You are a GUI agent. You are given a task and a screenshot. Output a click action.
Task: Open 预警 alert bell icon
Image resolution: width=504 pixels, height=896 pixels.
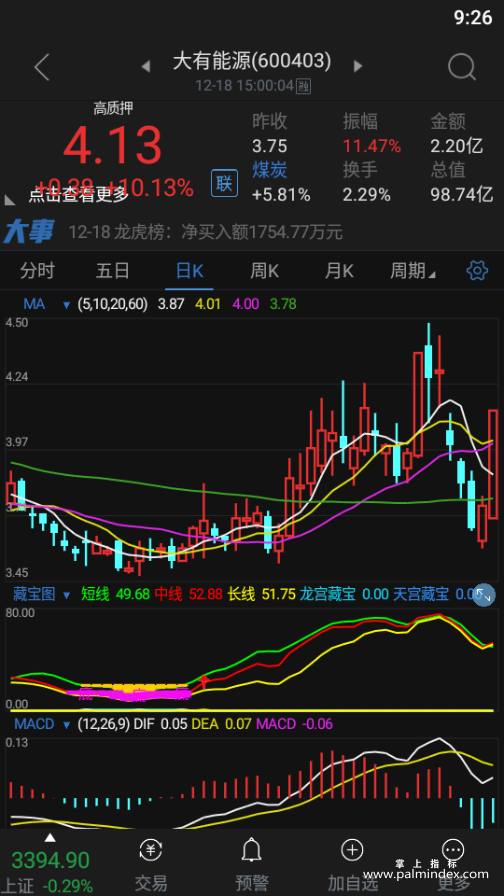pyautogui.click(x=252, y=863)
